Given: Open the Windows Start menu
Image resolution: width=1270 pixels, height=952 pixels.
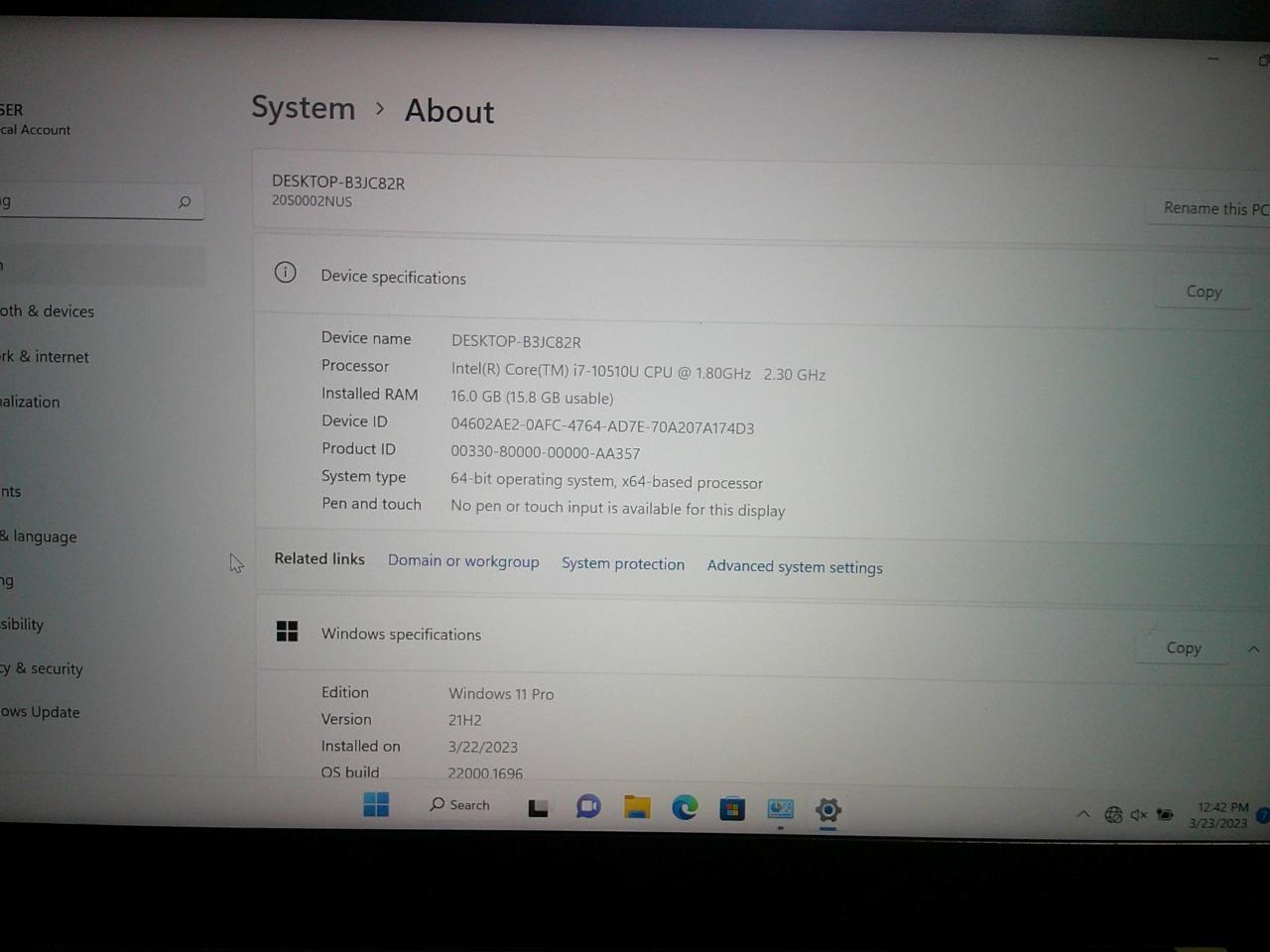Looking at the screenshot, I should pyautogui.click(x=376, y=804).
